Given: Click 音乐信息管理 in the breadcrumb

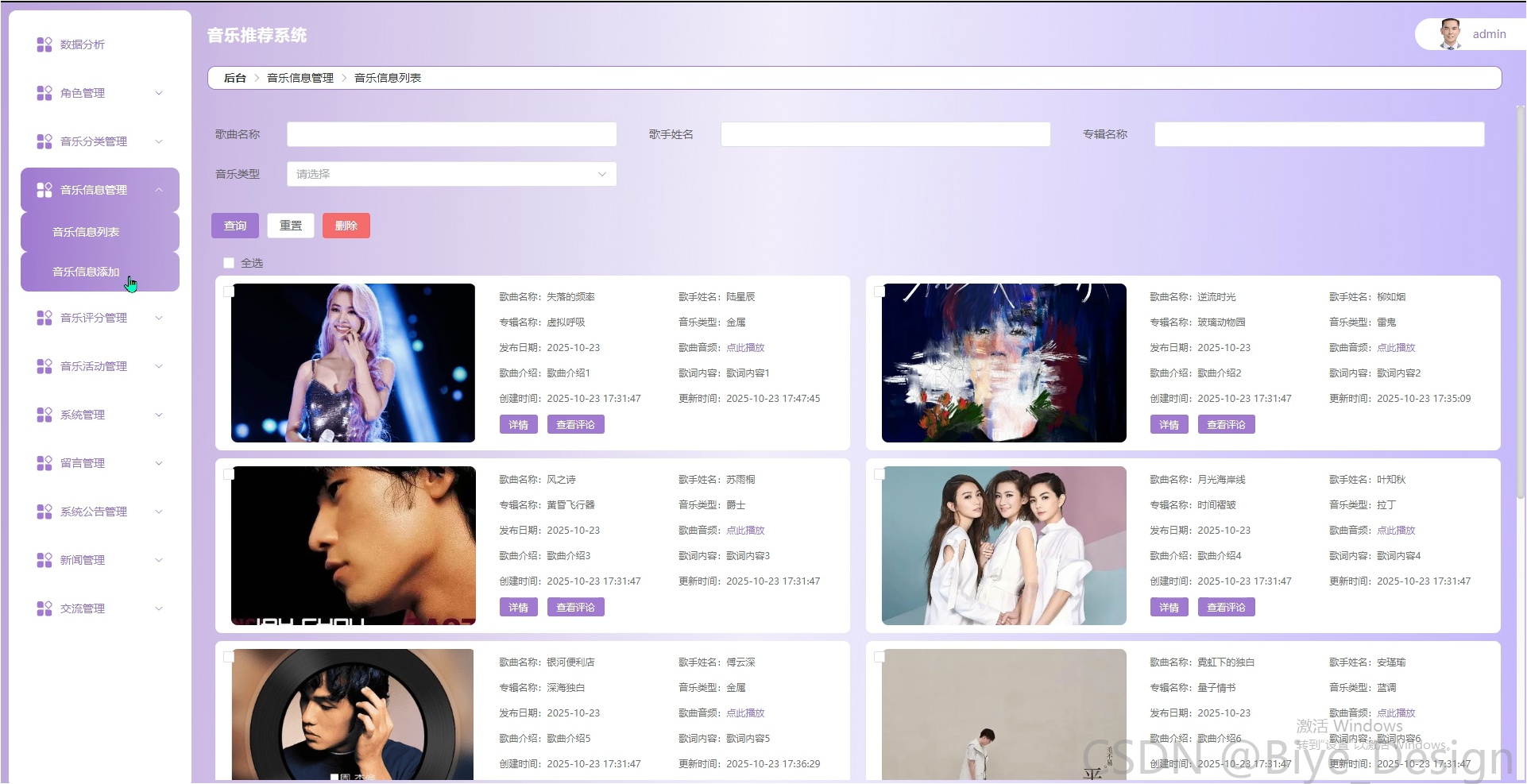Looking at the screenshot, I should coord(300,78).
